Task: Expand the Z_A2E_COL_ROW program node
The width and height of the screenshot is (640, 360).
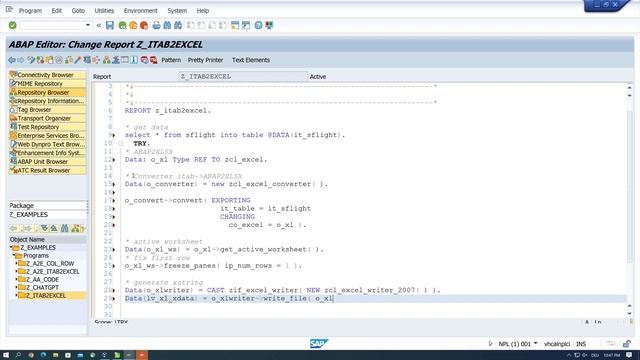Action: [17, 263]
